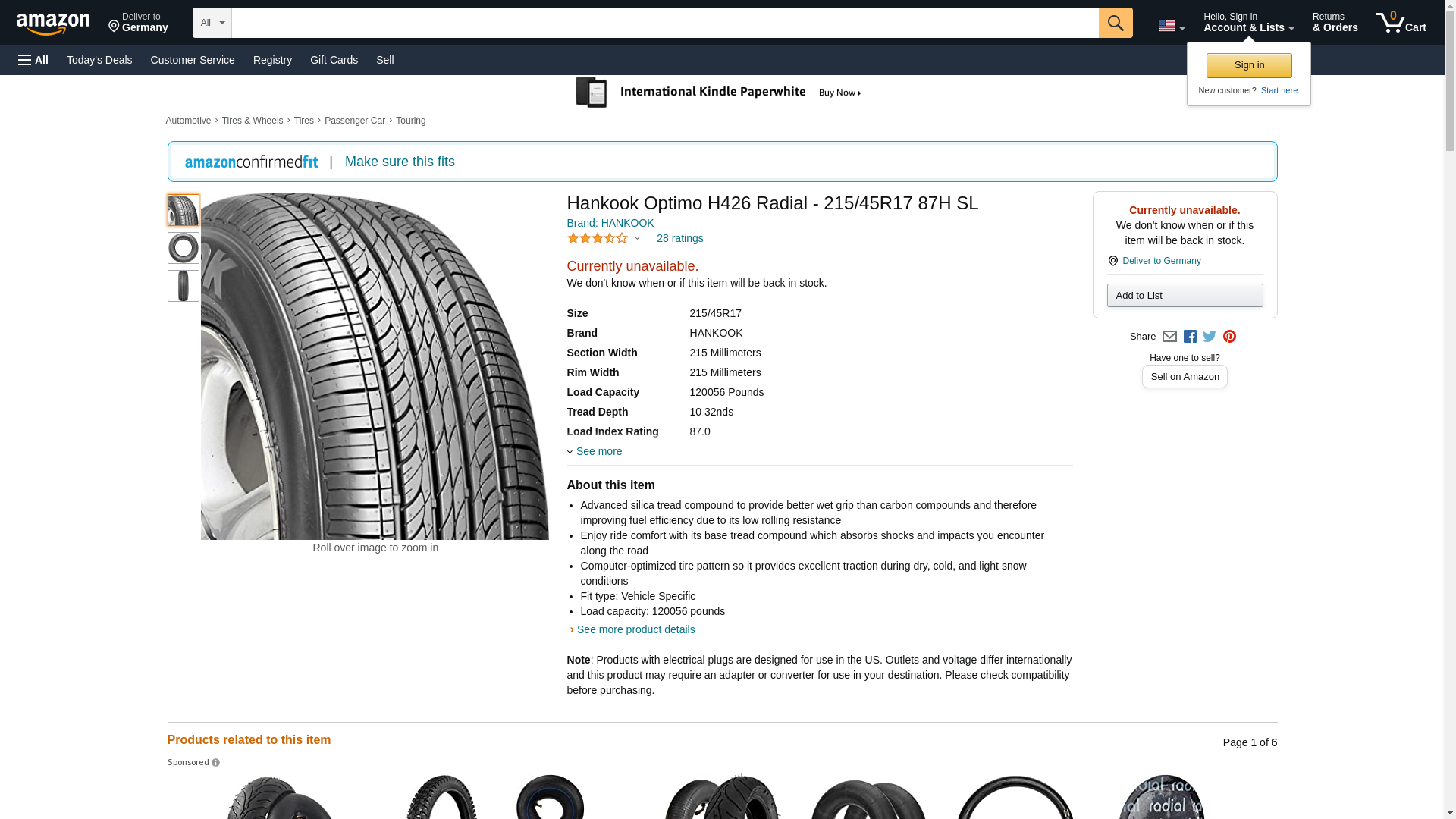Share this tire on Pinterest
1456x819 pixels.
tap(1229, 337)
